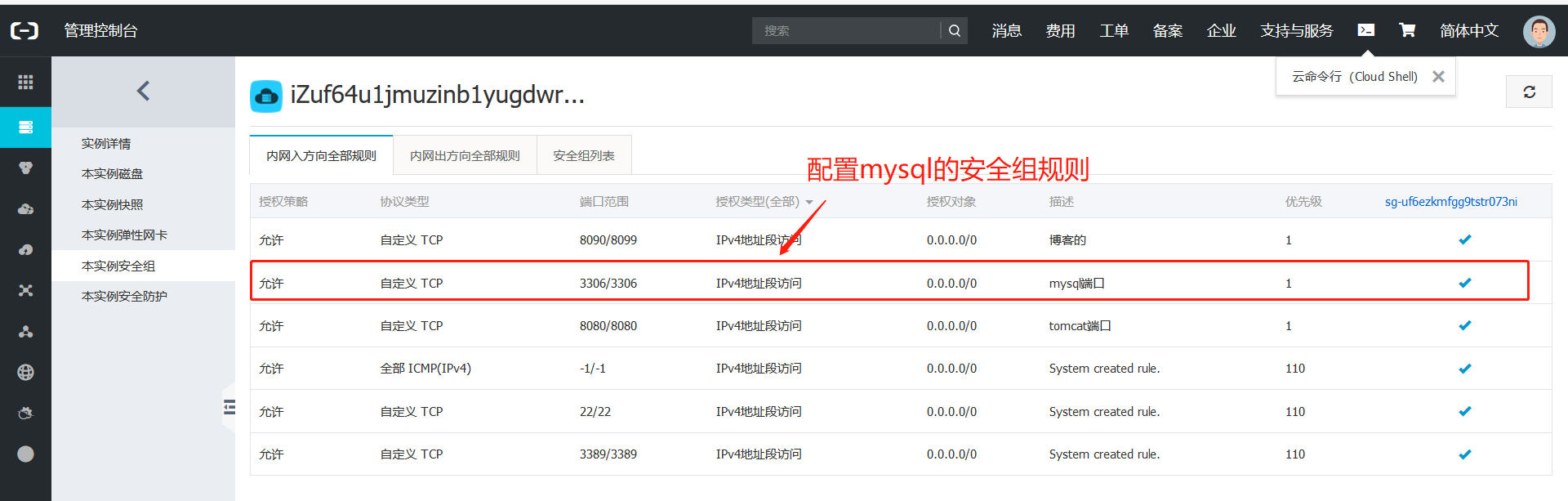The image size is (1568, 501).
Task: Open 本实例快照 in the side menu
Action: coord(112,204)
